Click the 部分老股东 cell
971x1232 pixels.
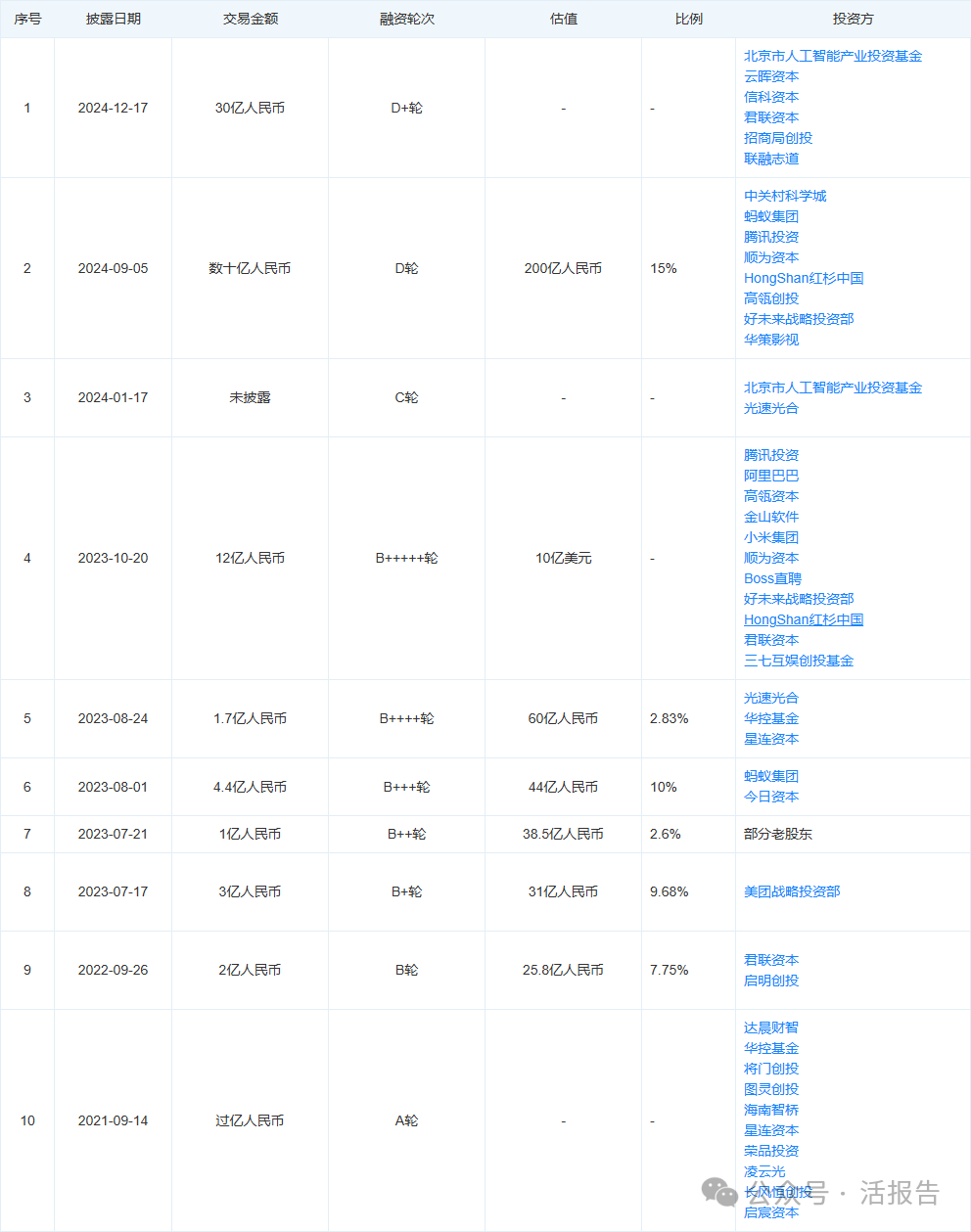[x=778, y=834]
